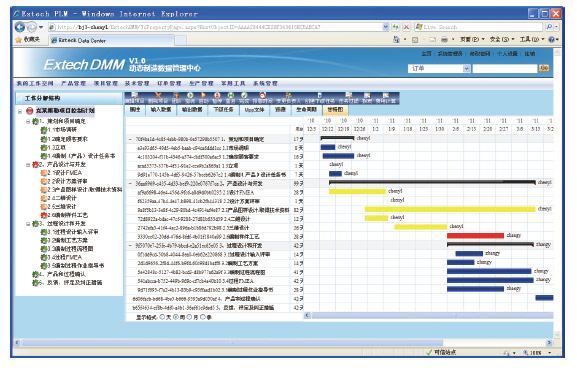The image size is (577, 368).
Task: Click the IE back navigation arrow
Action: (x=20, y=27)
